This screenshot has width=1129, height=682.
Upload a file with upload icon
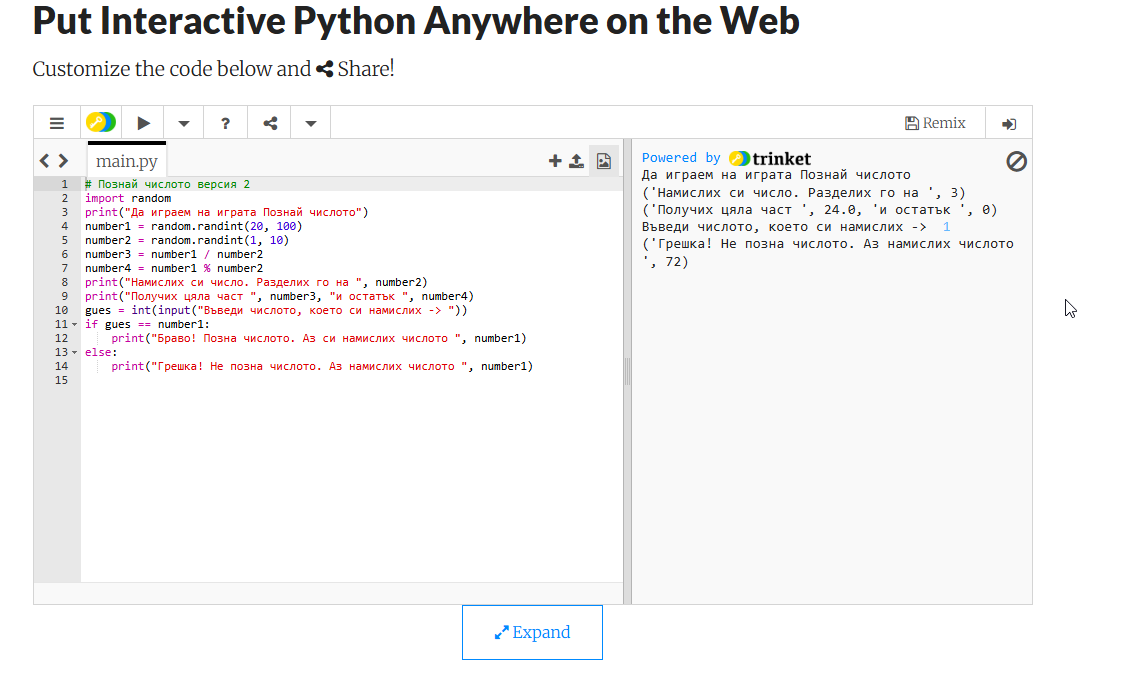(576, 161)
